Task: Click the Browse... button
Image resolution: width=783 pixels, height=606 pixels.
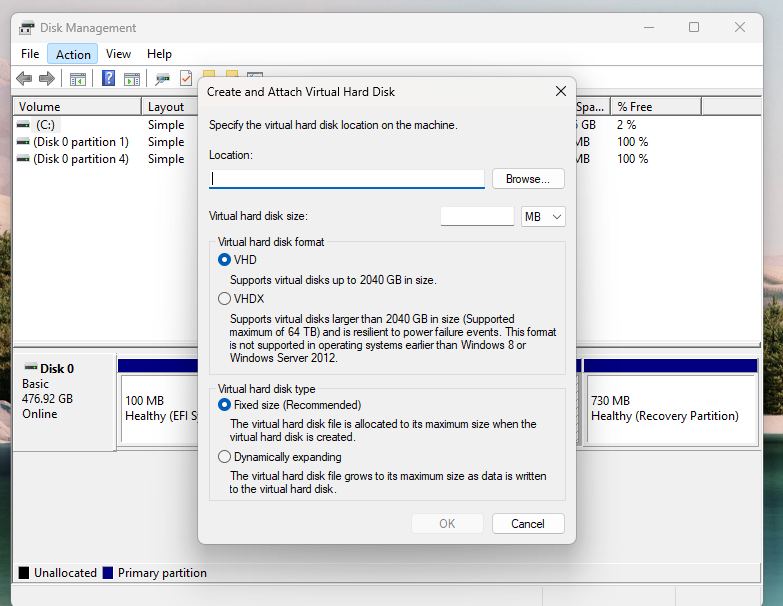Action: coord(528,179)
